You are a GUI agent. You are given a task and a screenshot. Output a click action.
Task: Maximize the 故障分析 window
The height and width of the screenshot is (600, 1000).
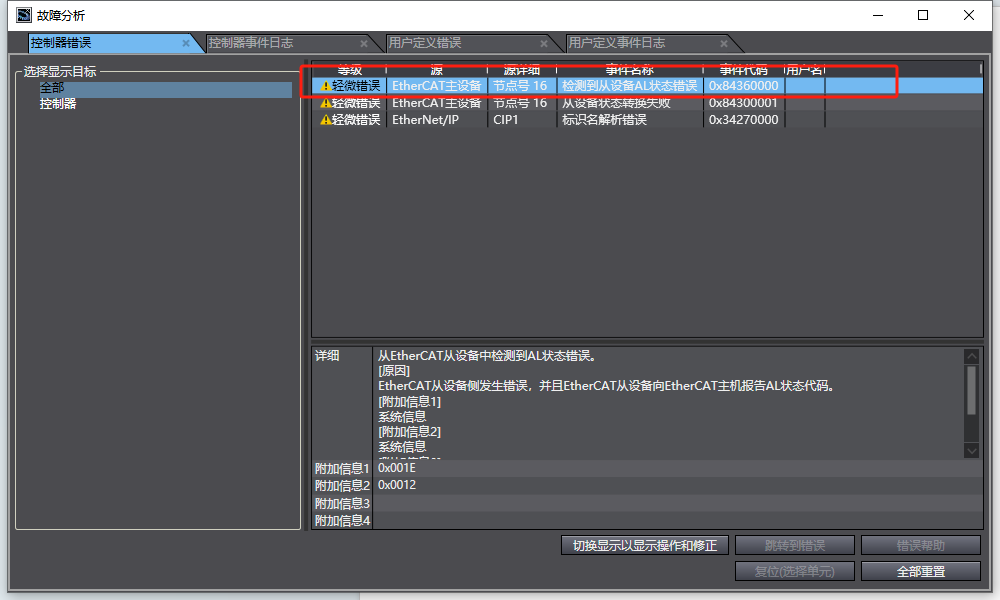pos(923,15)
